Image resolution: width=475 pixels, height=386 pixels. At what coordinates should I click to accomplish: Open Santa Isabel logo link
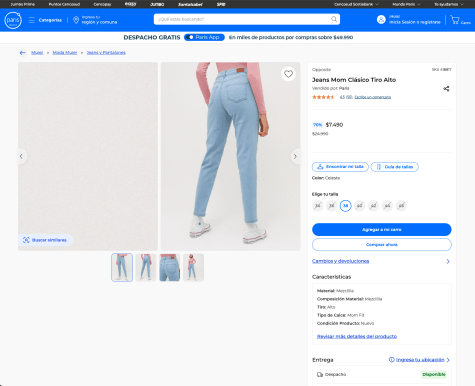190,4
